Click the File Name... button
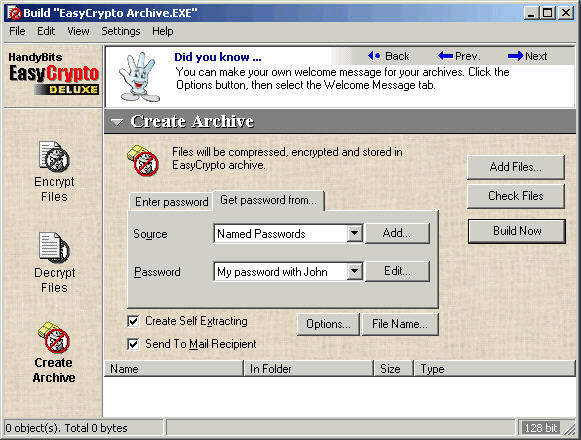The height and width of the screenshot is (440, 581). (x=400, y=324)
